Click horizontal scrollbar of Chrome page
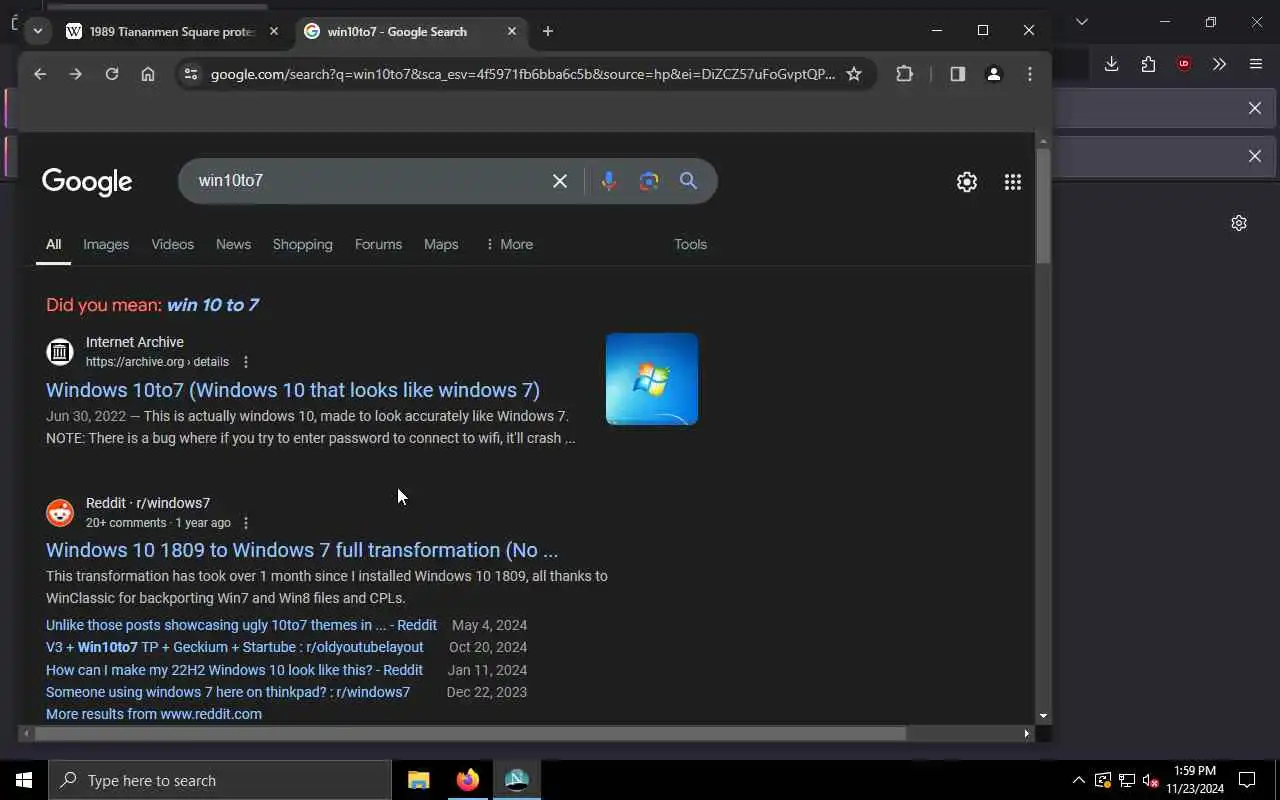The height and width of the screenshot is (800, 1280). coord(470,733)
